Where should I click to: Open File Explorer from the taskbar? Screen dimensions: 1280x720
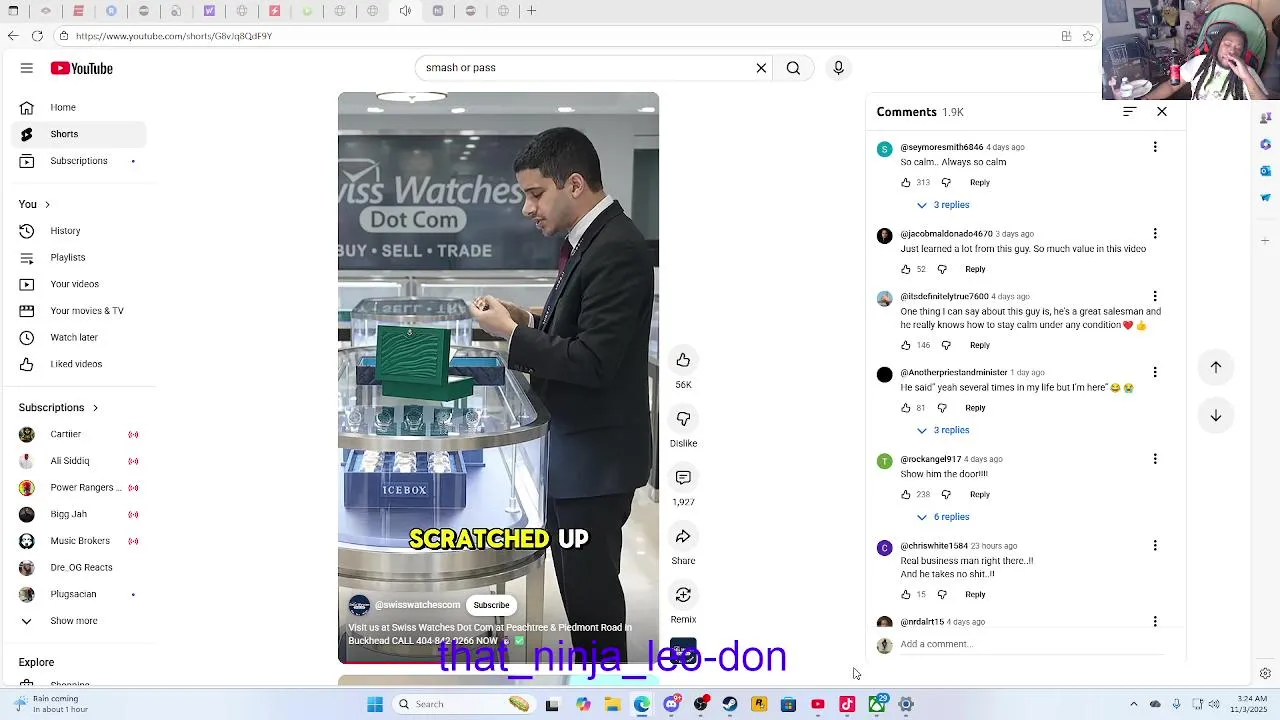(x=612, y=704)
